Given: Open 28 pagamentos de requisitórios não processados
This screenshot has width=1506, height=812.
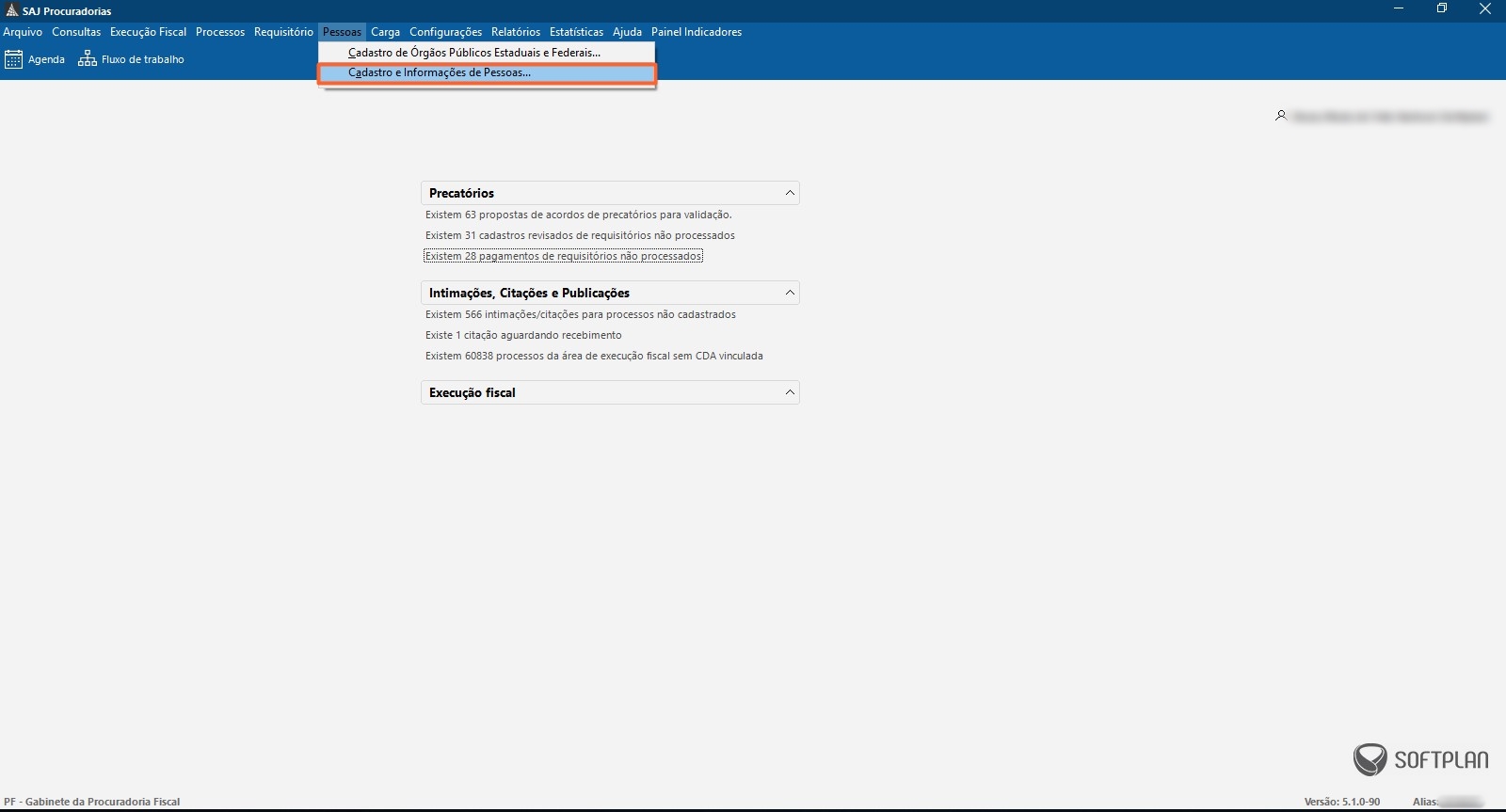Looking at the screenshot, I should (563, 256).
